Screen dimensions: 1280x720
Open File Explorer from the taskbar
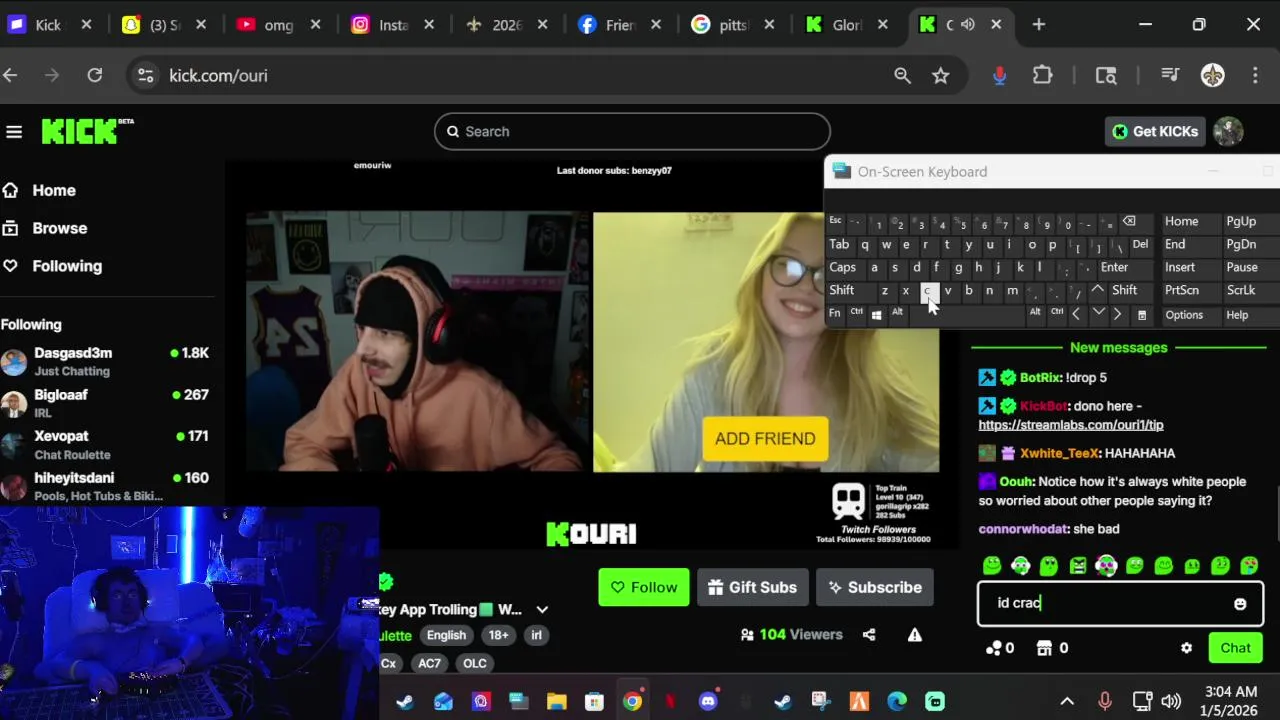[556, 701]
